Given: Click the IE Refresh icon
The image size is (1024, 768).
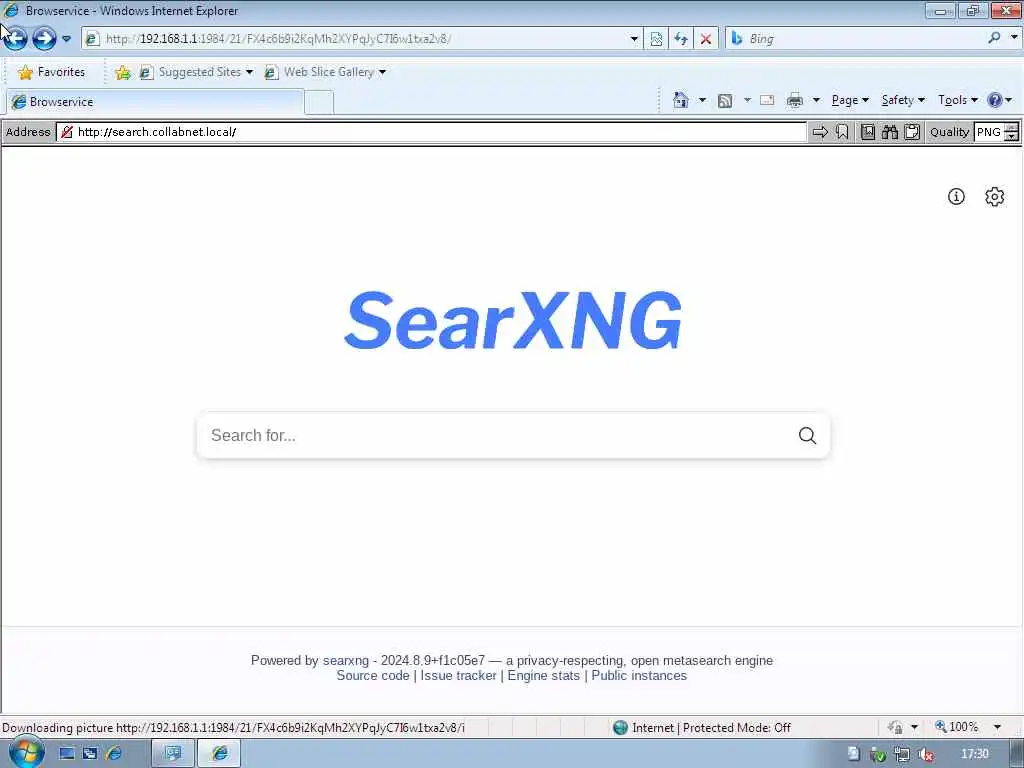Looking at the screenshot, I should click(x=680, y=39).
